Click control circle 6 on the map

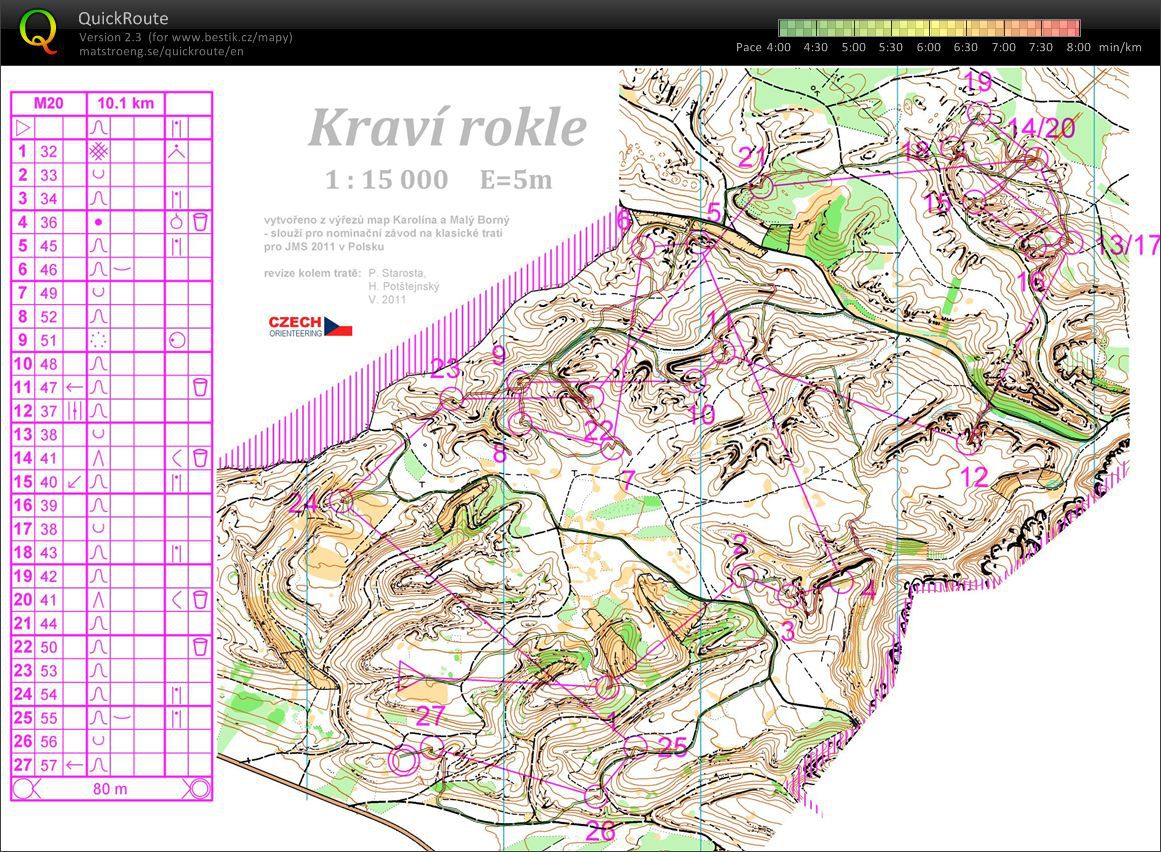tap(643, 247)
